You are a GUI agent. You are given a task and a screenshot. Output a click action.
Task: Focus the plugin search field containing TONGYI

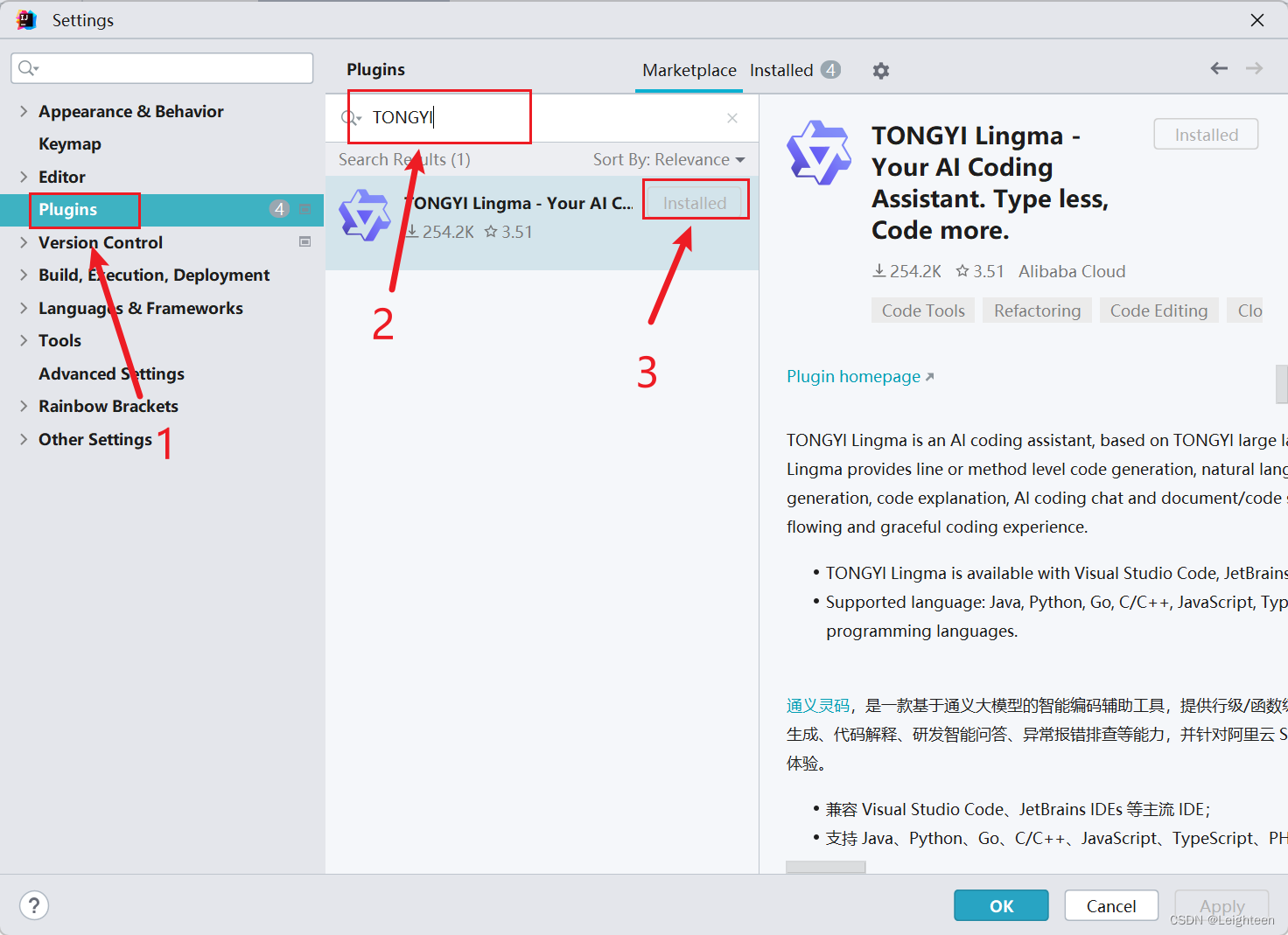542,118
